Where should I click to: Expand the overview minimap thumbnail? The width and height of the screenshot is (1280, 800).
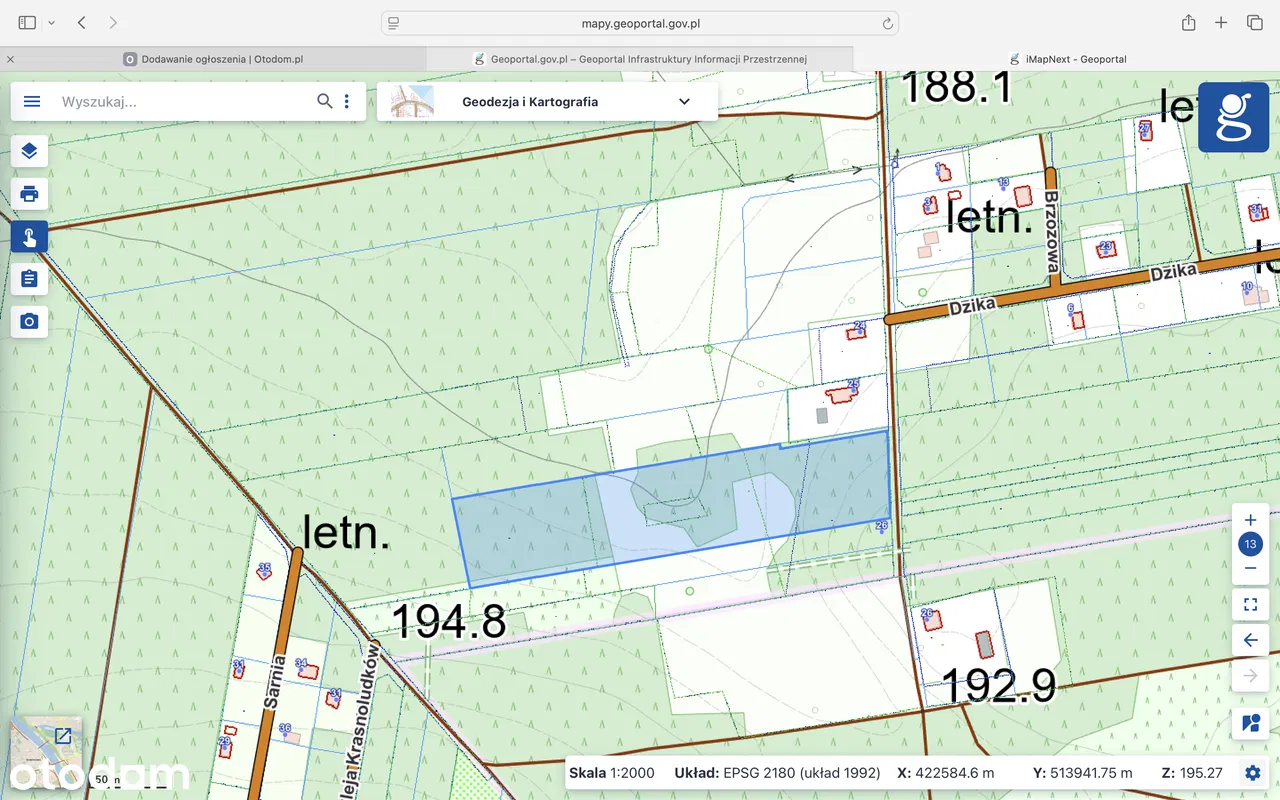[63, 736]
